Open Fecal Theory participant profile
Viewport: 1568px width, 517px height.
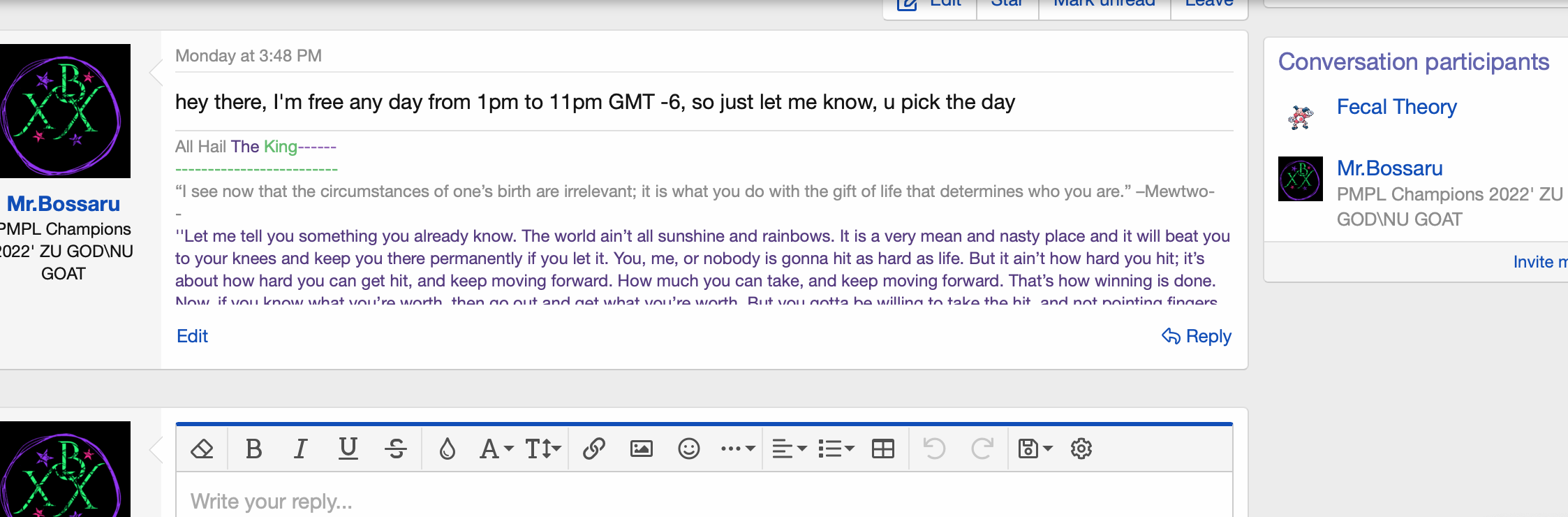click(x=1396, y=107)
